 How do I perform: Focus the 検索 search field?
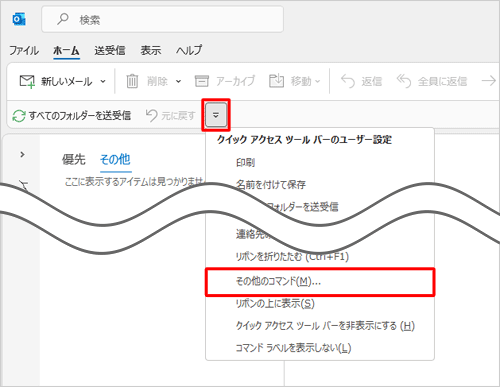[x=162, y=19]
